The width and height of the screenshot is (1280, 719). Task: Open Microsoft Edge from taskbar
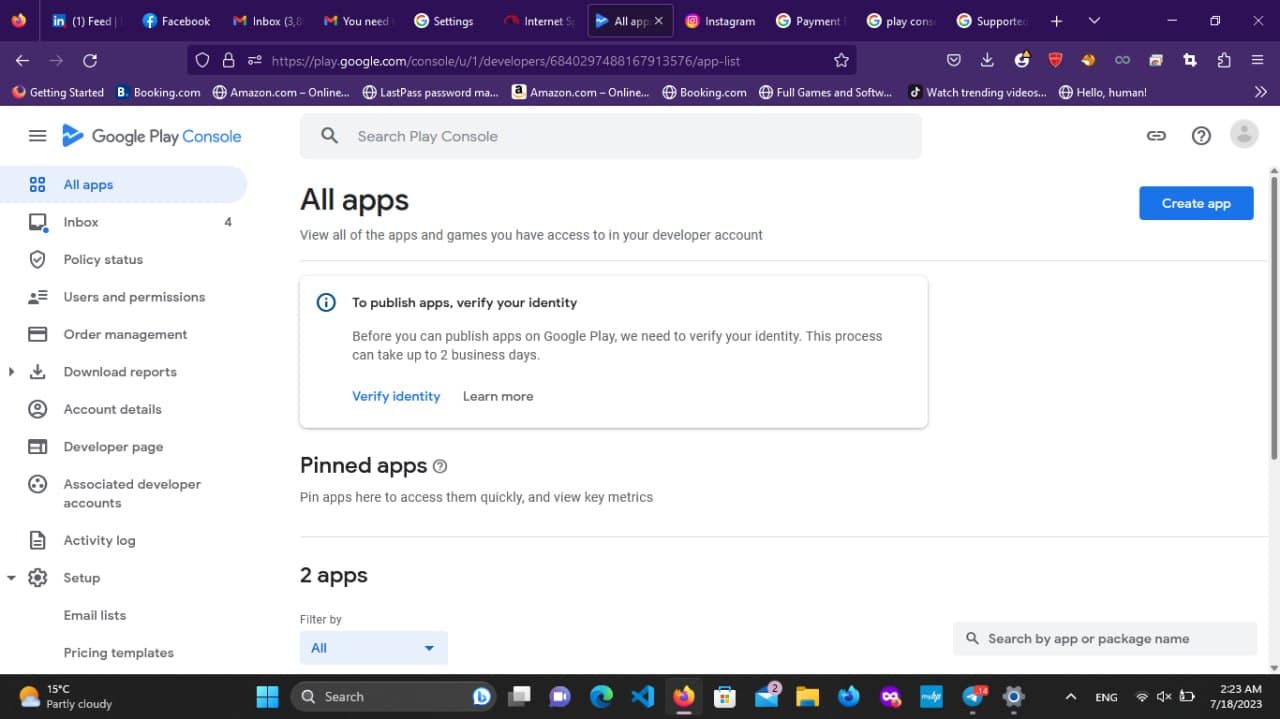(x=601, y=696)
